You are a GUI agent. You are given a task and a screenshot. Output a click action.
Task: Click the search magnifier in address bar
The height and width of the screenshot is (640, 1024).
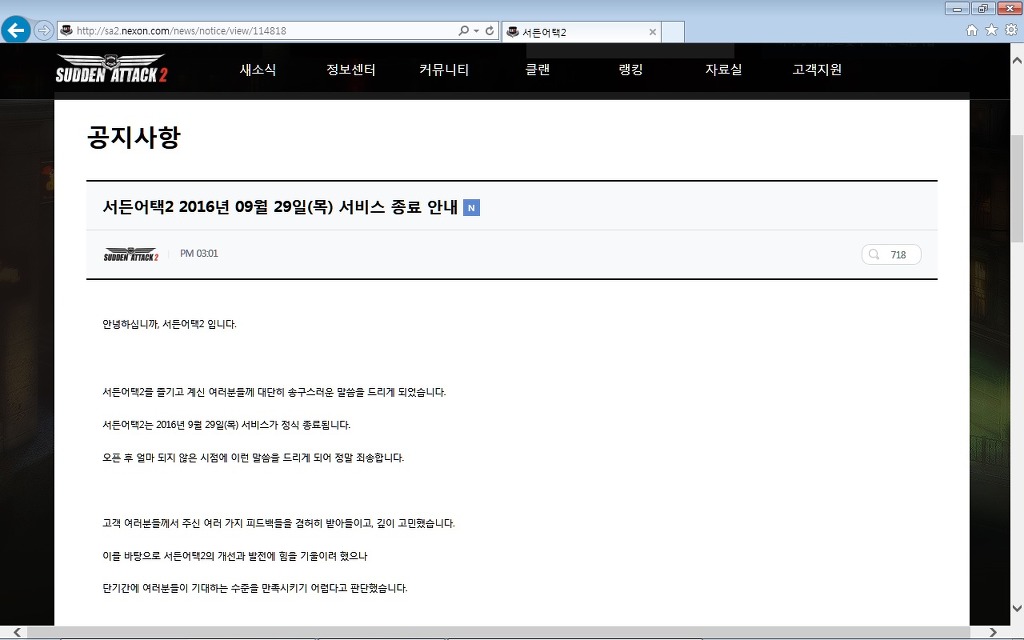464,30
